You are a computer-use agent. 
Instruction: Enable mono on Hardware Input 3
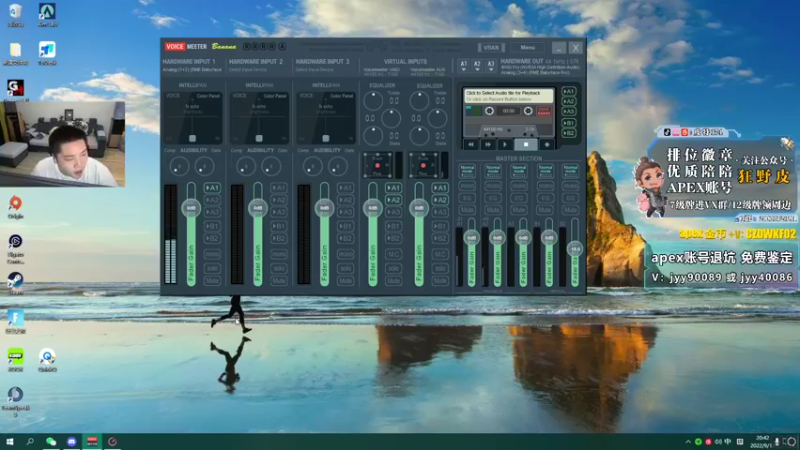pyautogui.click(x=345, y=254)
